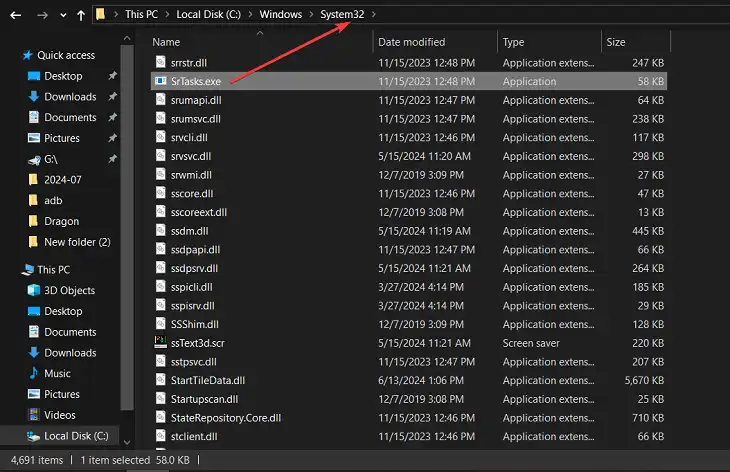This screenshot has width=730, height=472.
Task: Click Quick access star icon
Action: (x=27, y=55)
